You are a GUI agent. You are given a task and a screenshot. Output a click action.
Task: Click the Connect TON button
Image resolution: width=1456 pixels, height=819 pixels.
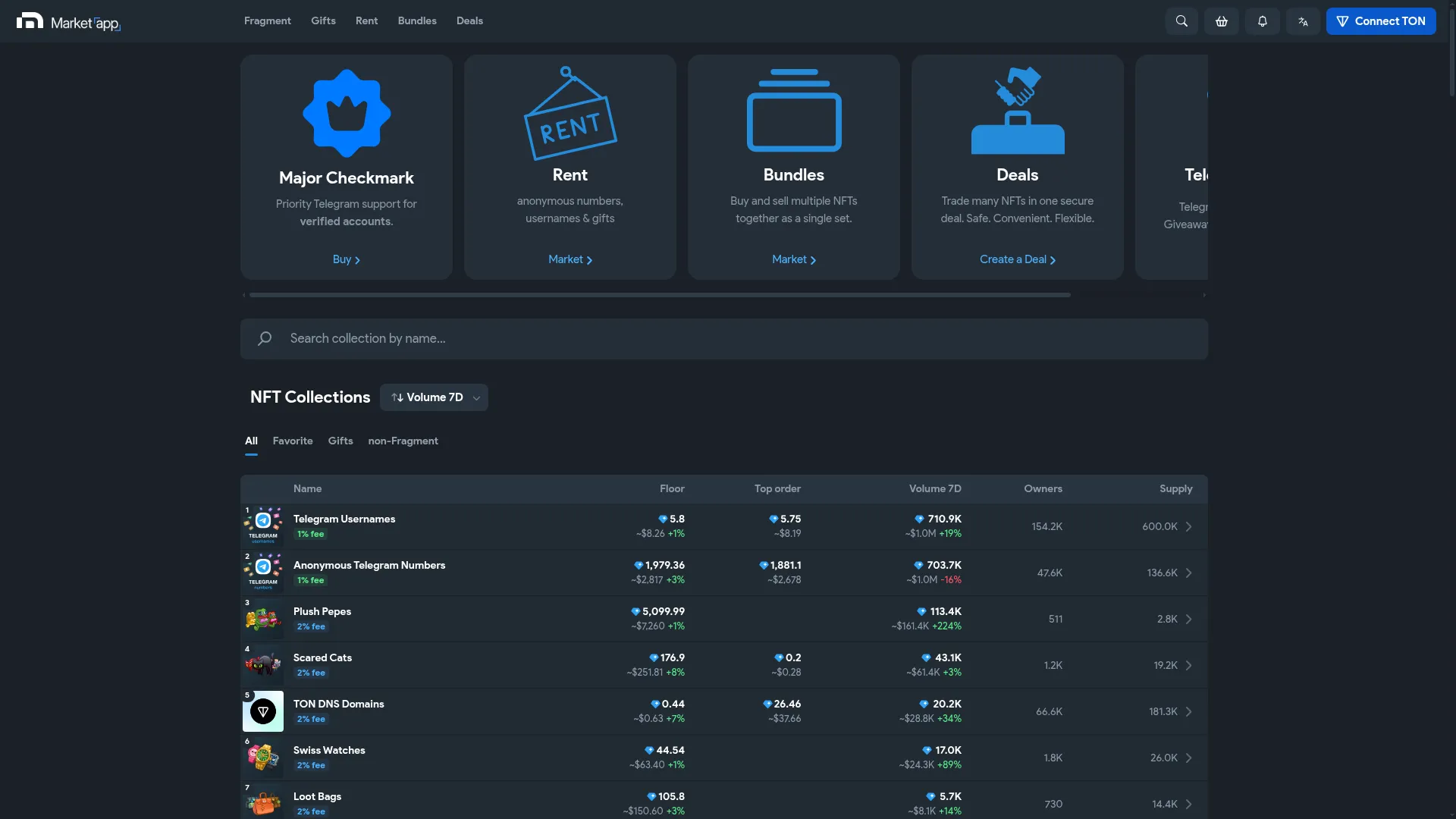click(x=1381, y=21)
